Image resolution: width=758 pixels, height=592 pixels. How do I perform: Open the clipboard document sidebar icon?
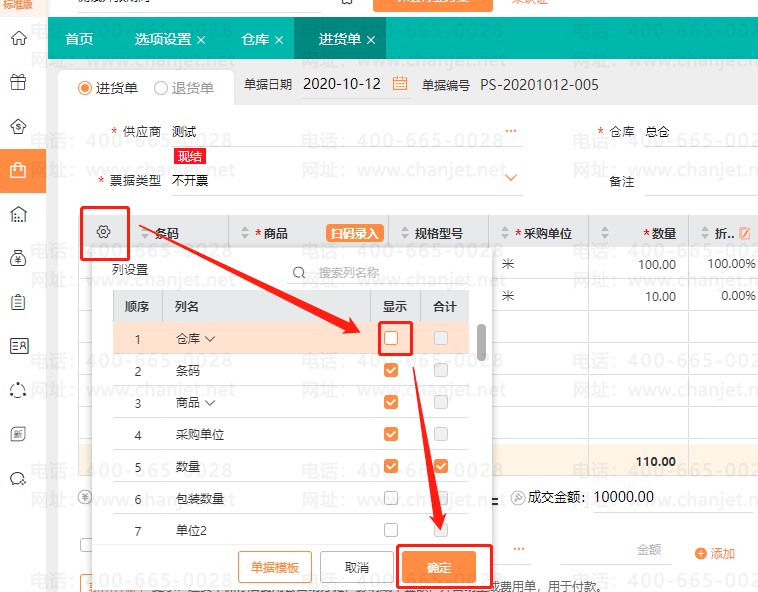18,302
